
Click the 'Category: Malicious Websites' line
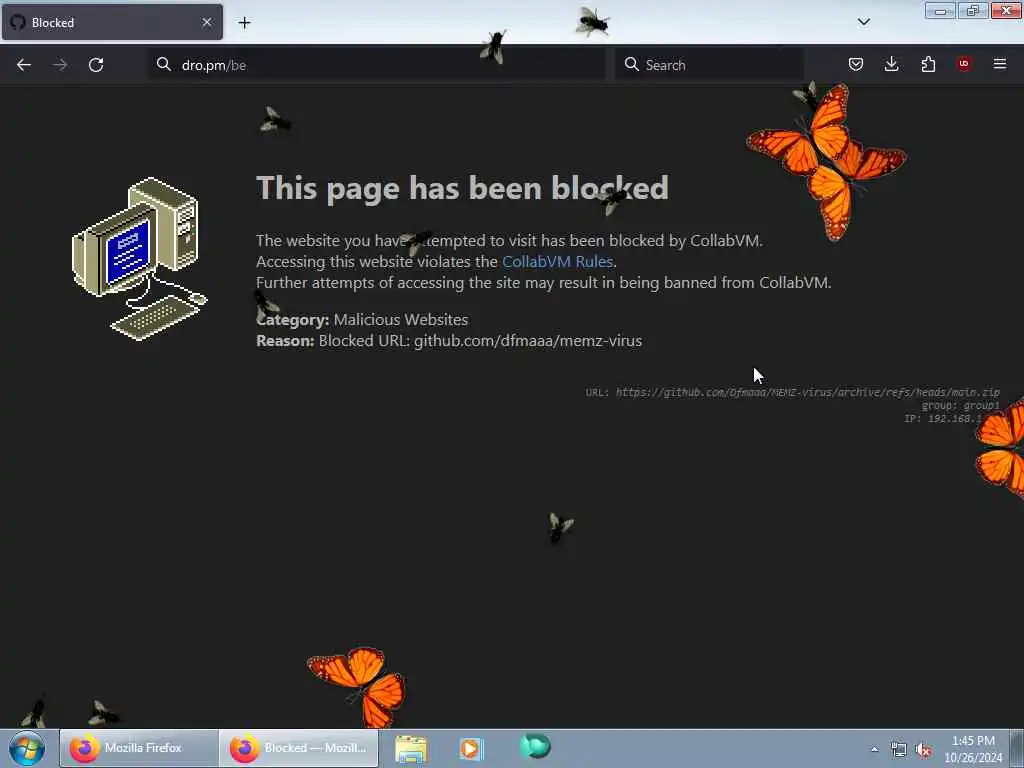coord(362,319)
